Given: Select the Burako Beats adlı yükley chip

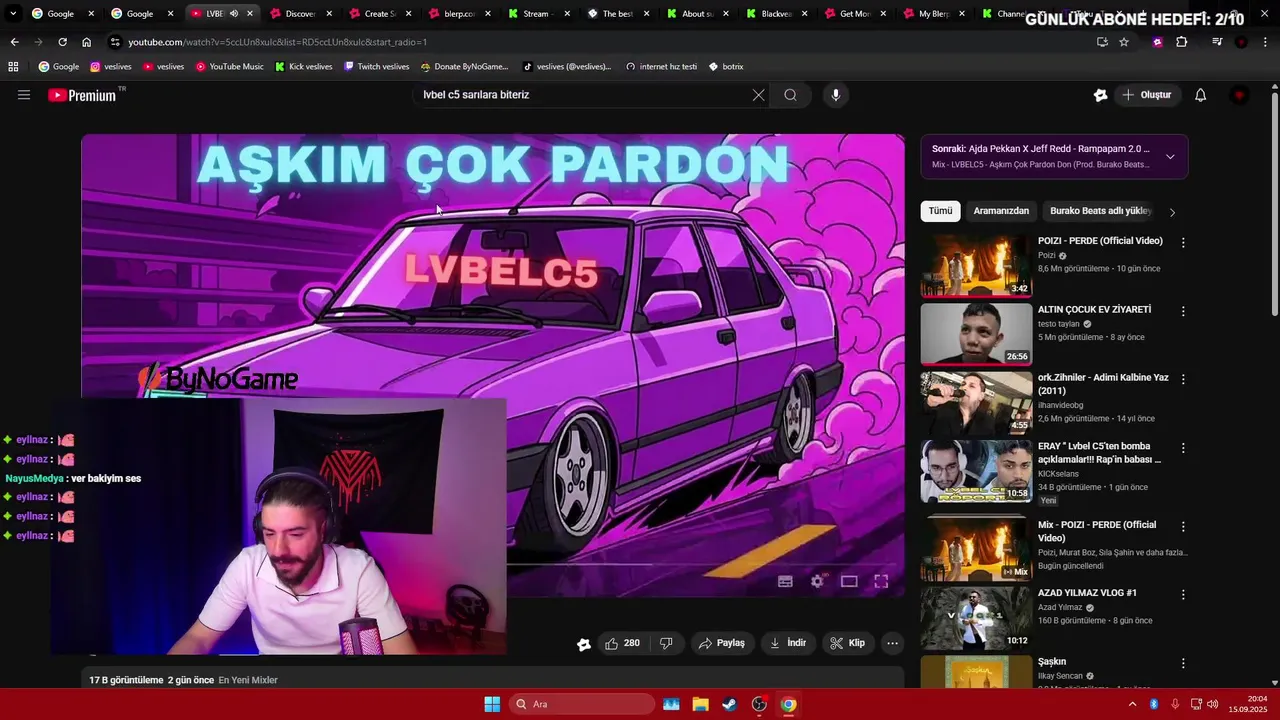Looking at the screenshot, I should tap(1100, 211).
